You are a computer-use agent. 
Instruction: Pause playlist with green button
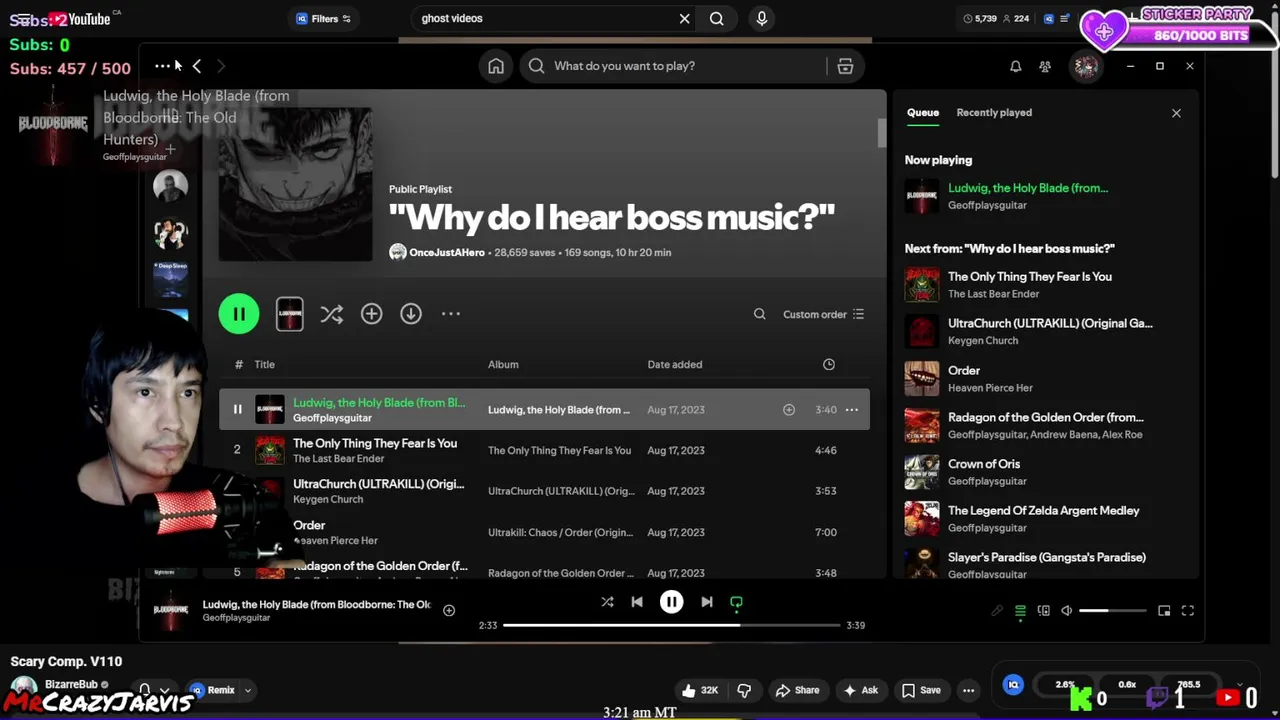[239, 314]
